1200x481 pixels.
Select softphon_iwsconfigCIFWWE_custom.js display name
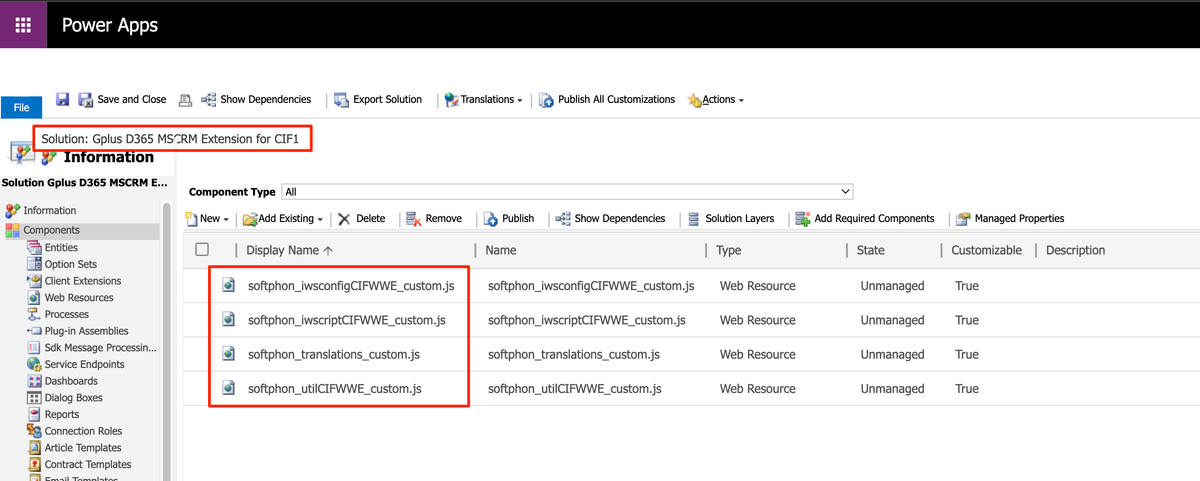pyautogui.click(x=351, y=286)
